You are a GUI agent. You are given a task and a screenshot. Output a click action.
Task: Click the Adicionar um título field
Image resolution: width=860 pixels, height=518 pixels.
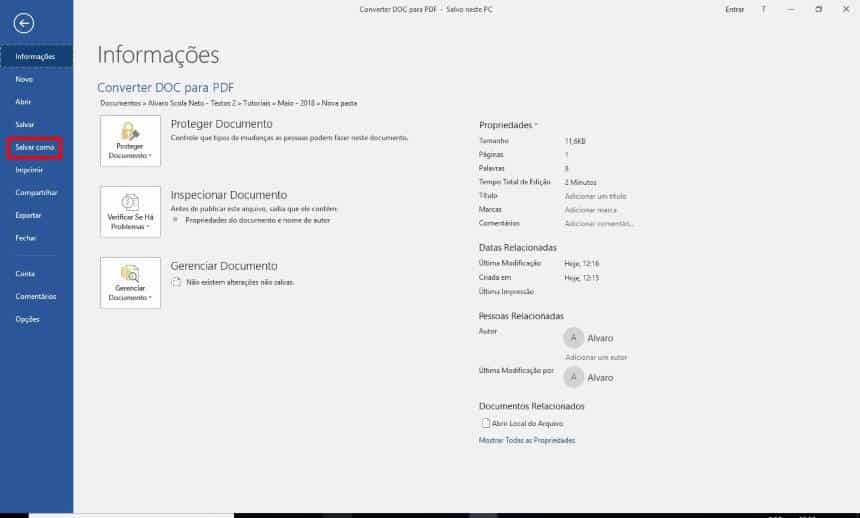(x=596, y=196)
